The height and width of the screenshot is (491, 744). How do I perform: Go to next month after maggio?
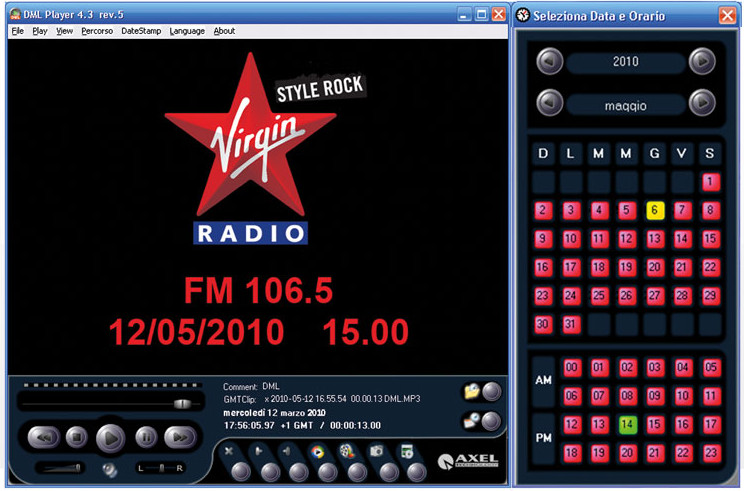(702, 102)
